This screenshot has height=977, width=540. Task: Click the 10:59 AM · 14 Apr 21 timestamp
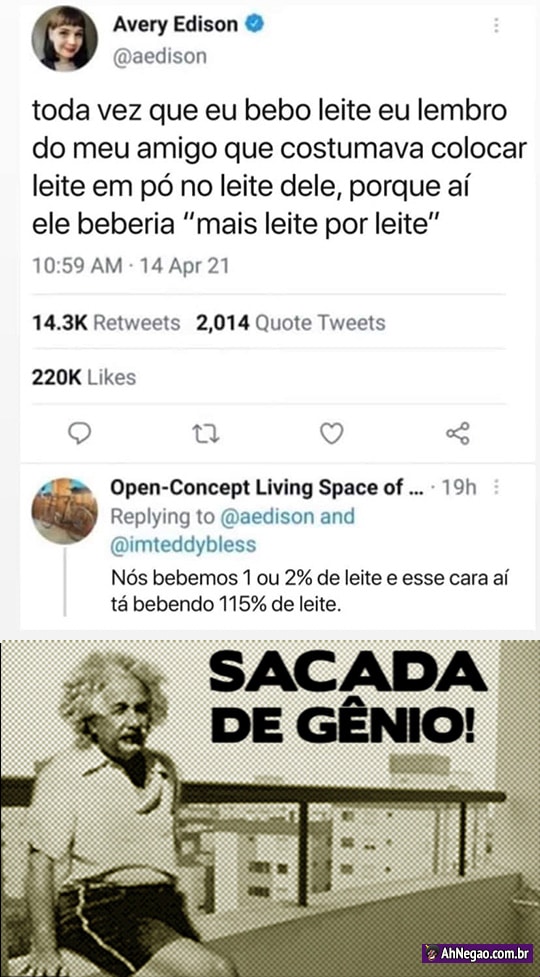click(x=130, y=266)
